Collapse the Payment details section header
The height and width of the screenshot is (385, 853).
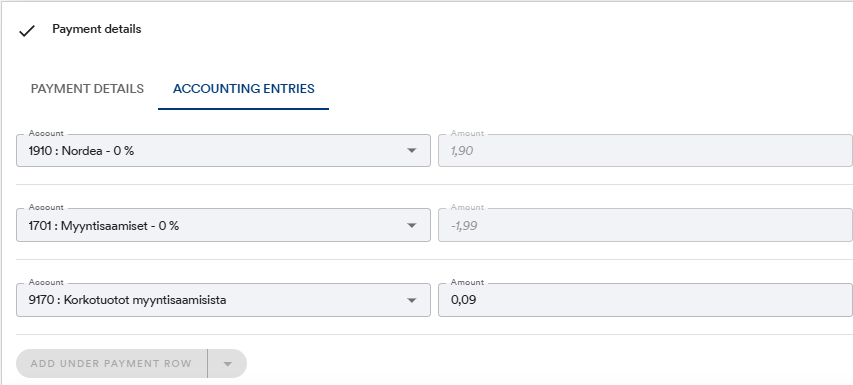[97, 29]
